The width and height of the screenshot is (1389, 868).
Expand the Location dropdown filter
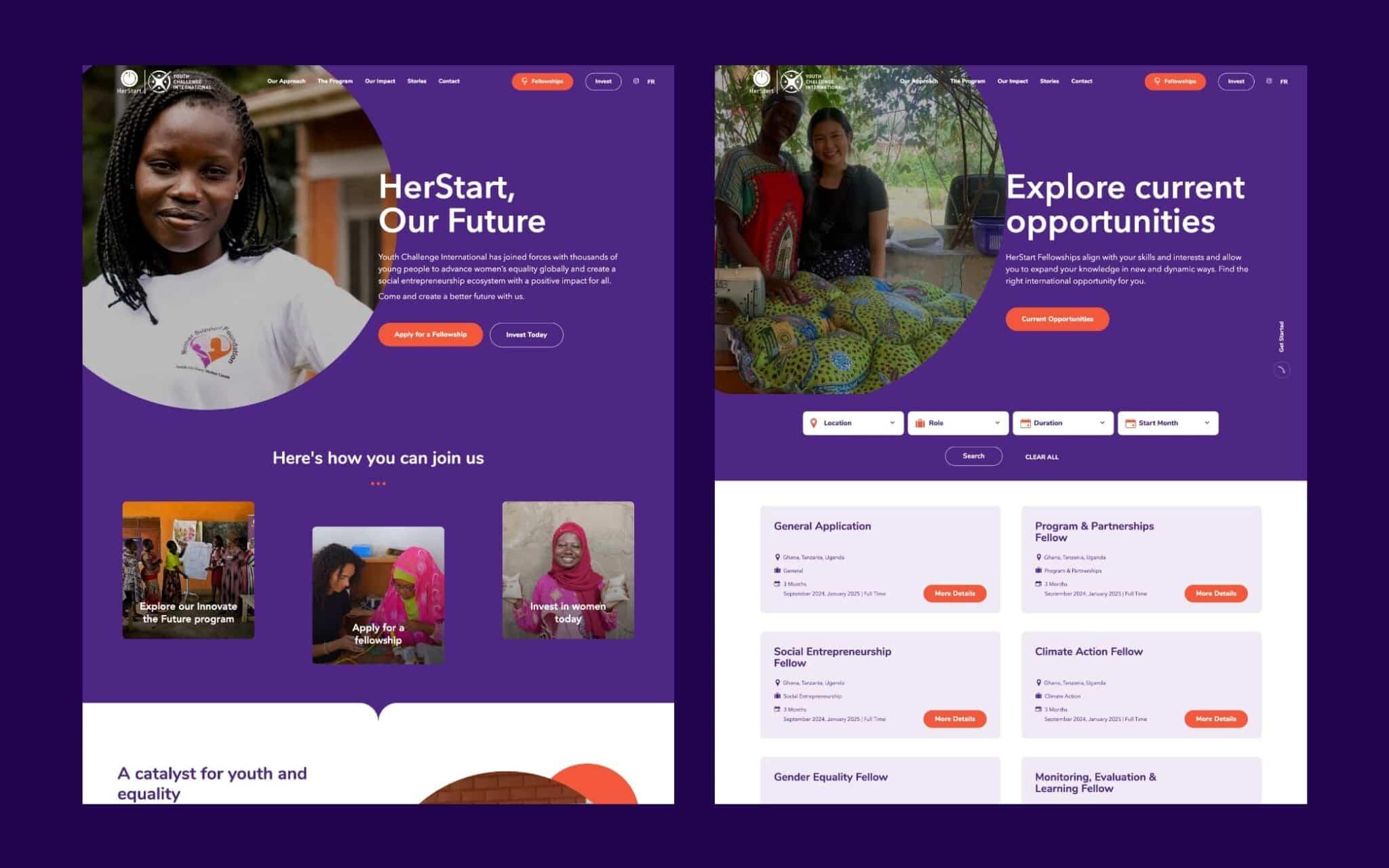coord(851,422)
